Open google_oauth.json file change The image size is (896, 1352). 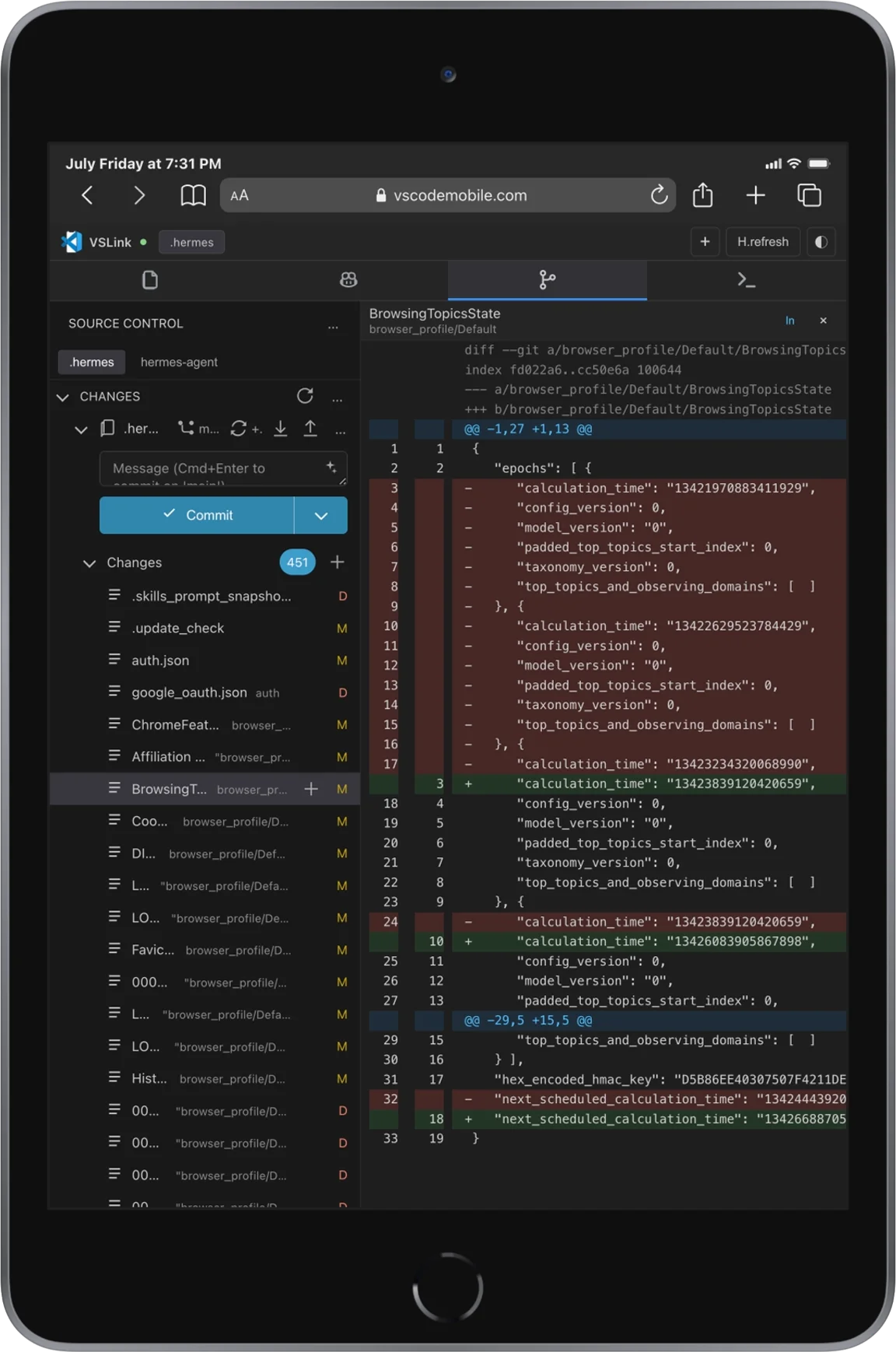coord(205,692)
